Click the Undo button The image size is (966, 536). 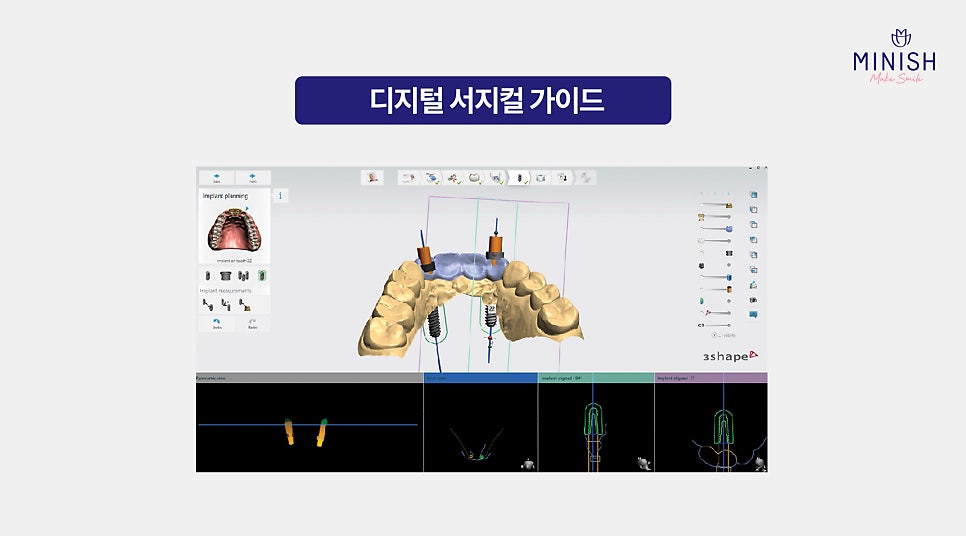point(216,323)
